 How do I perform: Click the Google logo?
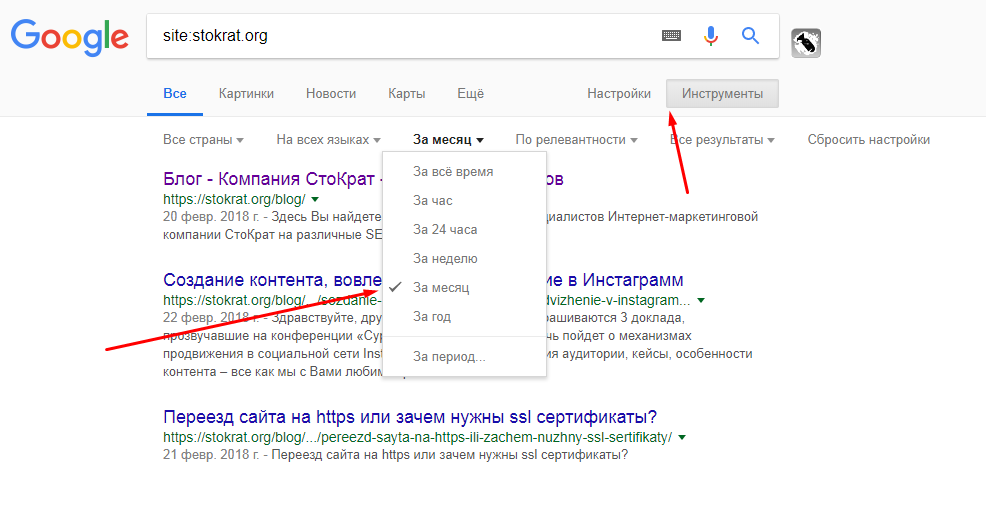(x=69, y=37)
